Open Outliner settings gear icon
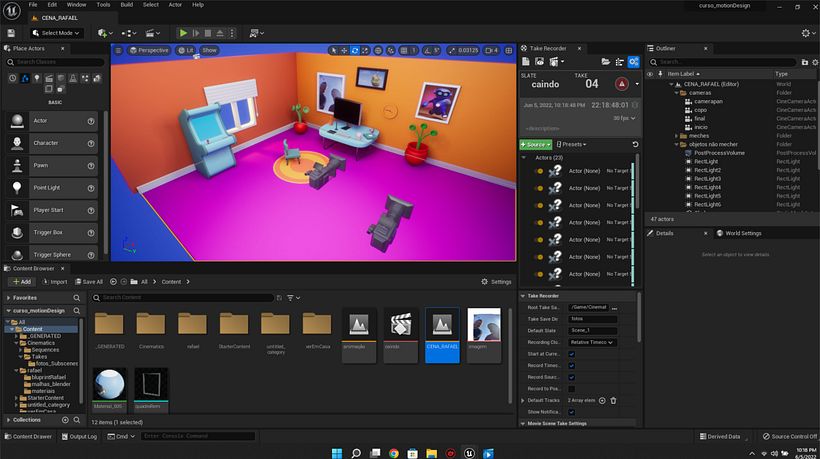The width and height of the screenshot is (820, 459). 815,62
